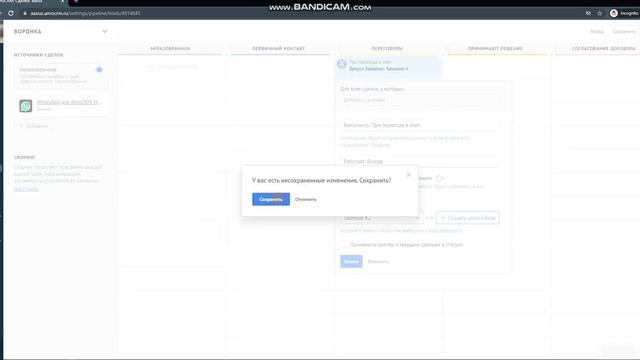Open the Salesbot bot selection dropdown
The image size is (640, 360).
[x=381, y=218]
